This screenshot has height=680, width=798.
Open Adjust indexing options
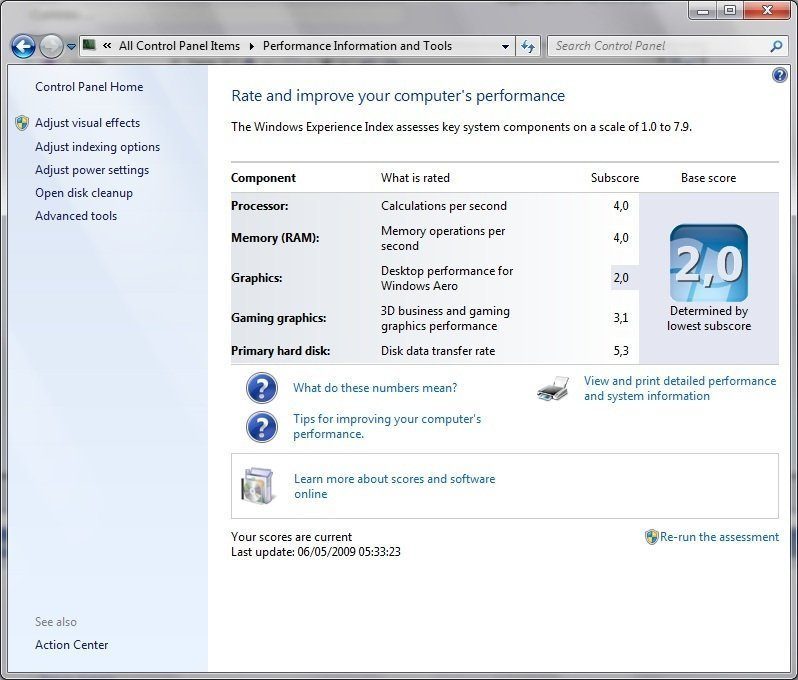[x=97, y=147]
